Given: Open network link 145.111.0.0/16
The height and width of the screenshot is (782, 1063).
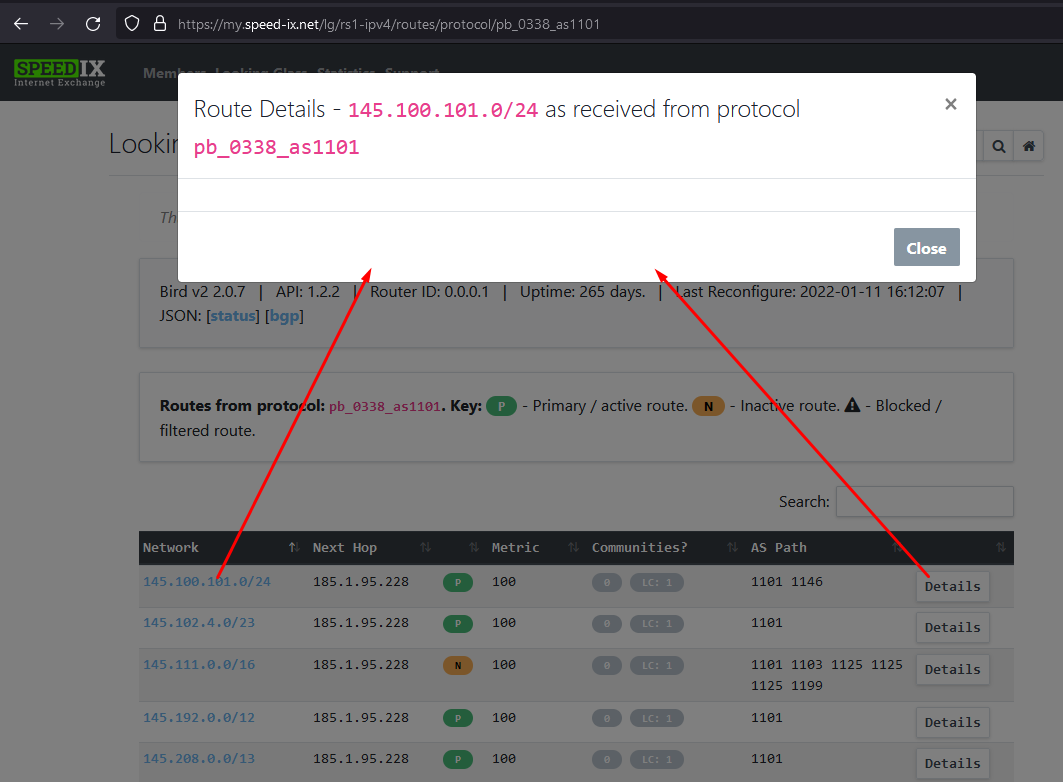Looking at the screenshot, I should 199,664.
